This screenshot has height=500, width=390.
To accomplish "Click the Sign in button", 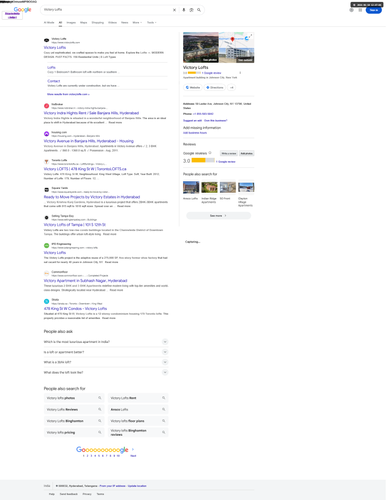I will pos(373,10).
